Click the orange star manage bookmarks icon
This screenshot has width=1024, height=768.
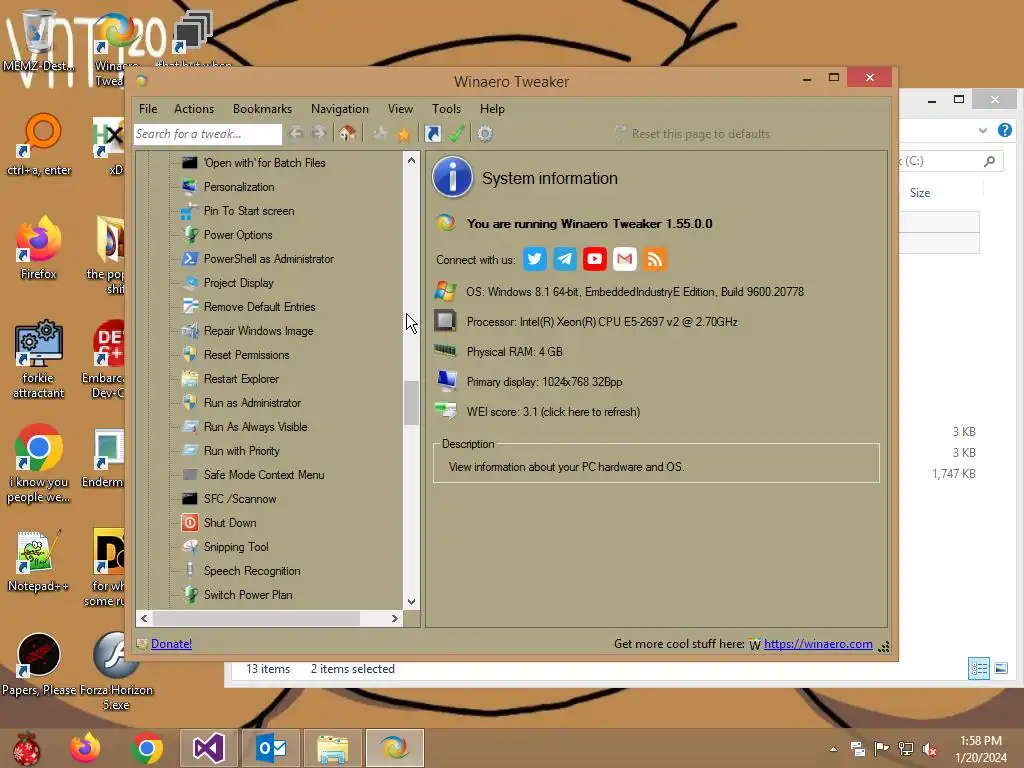[x=404, y=134]
